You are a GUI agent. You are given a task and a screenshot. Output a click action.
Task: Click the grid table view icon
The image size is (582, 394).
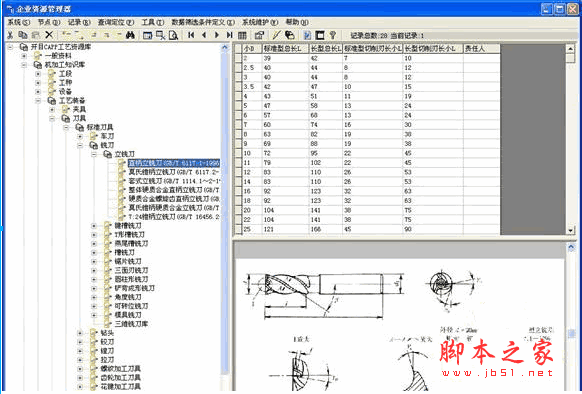tap(242, 35)
